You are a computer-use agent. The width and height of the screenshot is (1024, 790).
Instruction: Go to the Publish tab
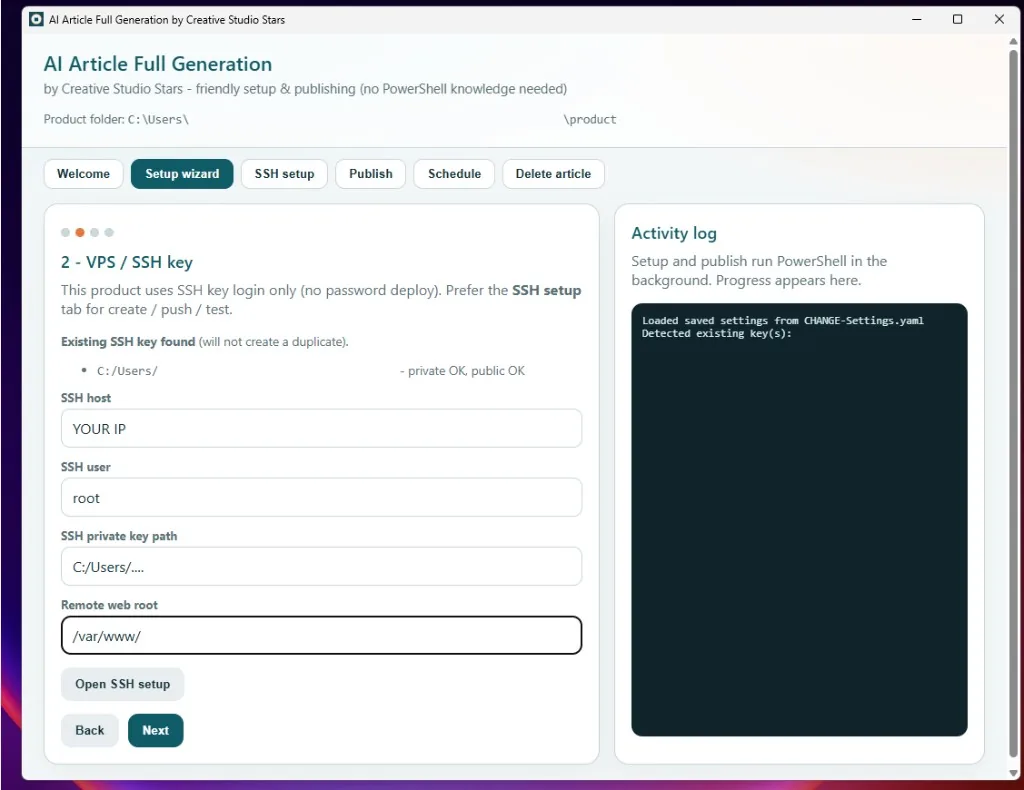[x=370, y=174]
